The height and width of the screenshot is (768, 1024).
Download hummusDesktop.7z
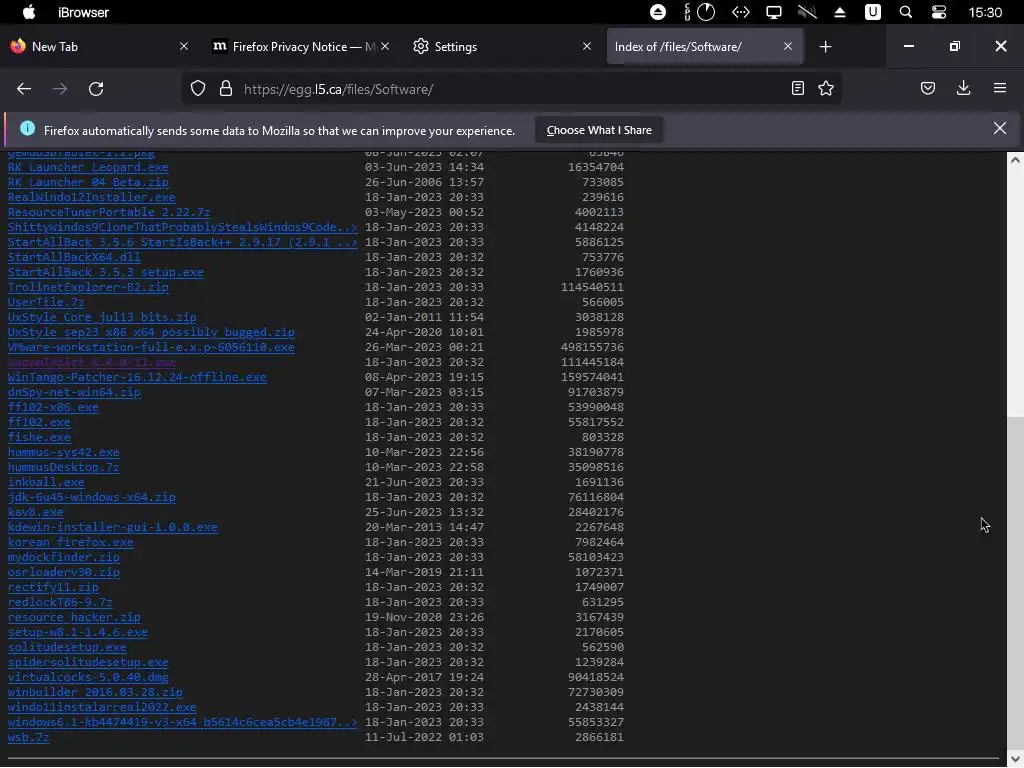63,468
